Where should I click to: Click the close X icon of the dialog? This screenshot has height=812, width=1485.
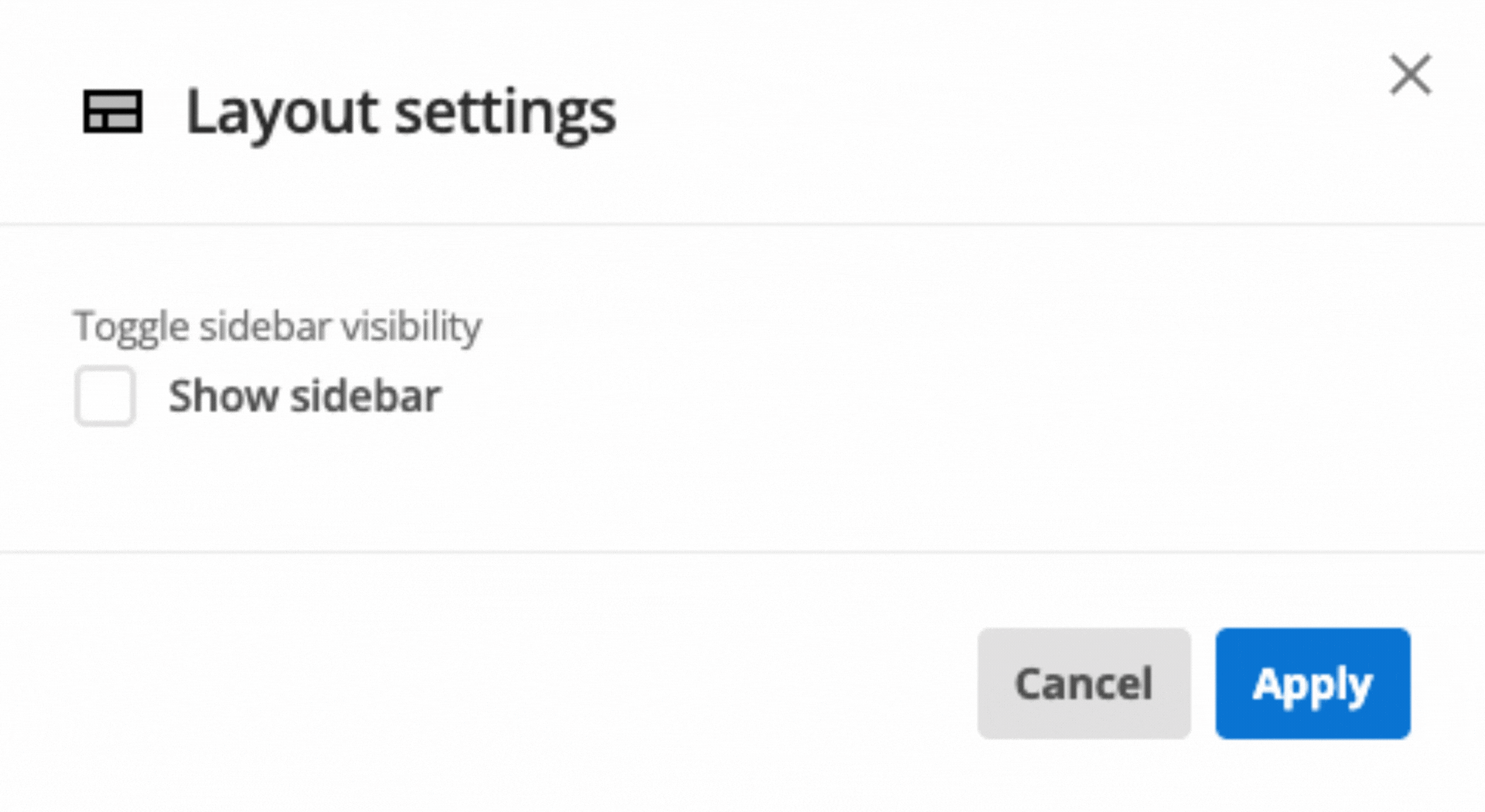tap(1411, 74)
